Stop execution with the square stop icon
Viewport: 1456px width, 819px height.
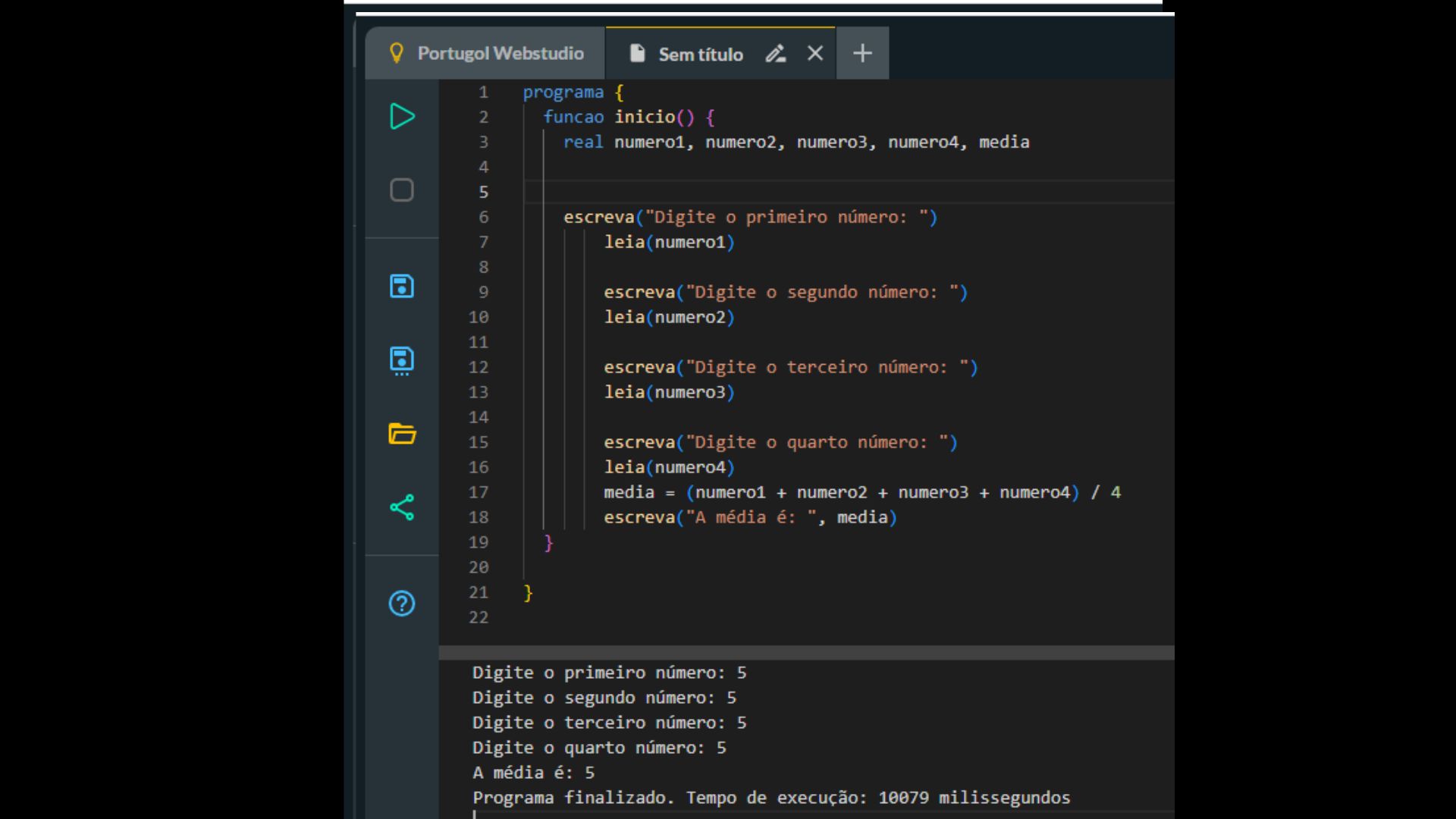[402, 190]
